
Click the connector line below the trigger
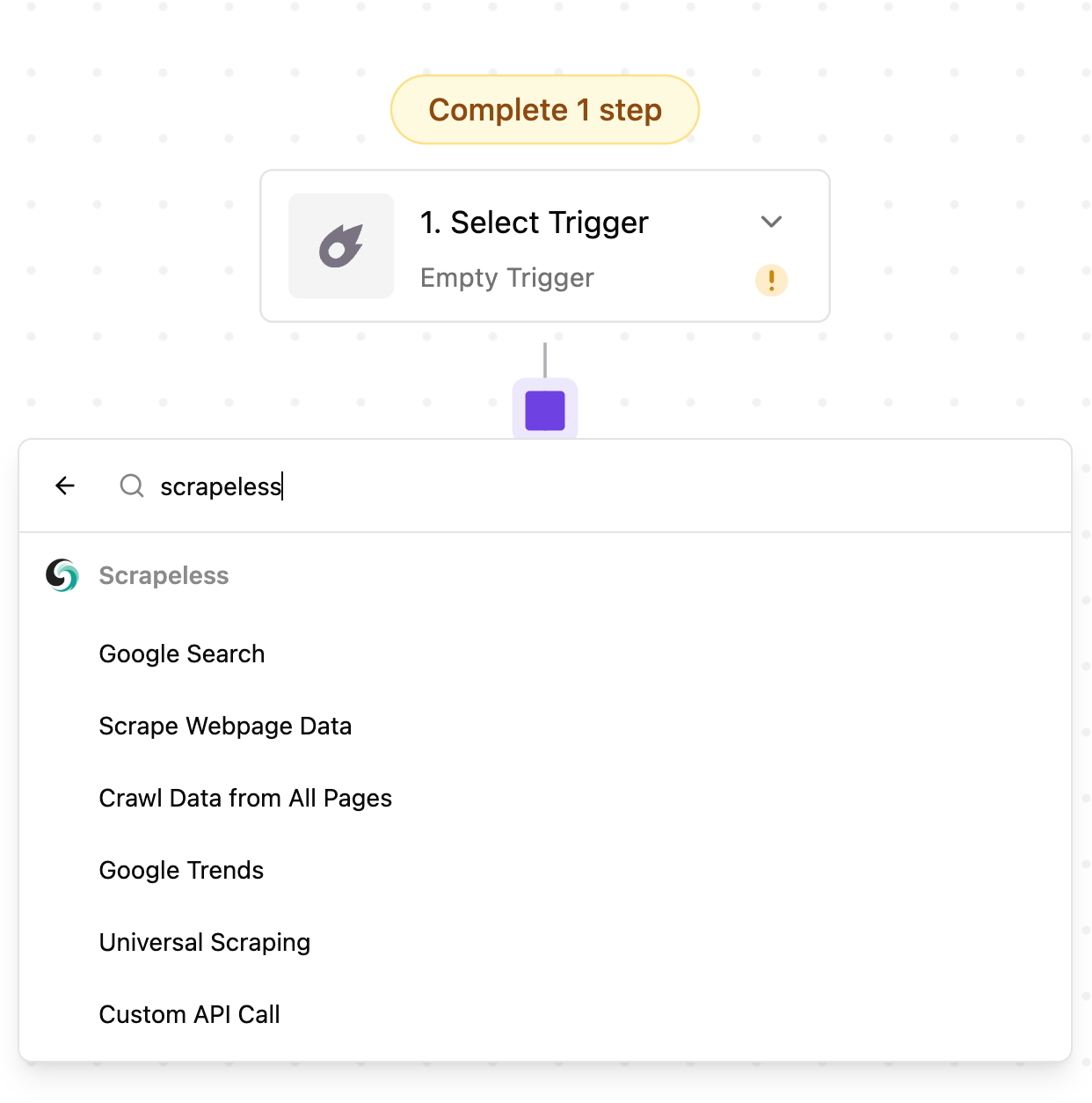[545, 359]
